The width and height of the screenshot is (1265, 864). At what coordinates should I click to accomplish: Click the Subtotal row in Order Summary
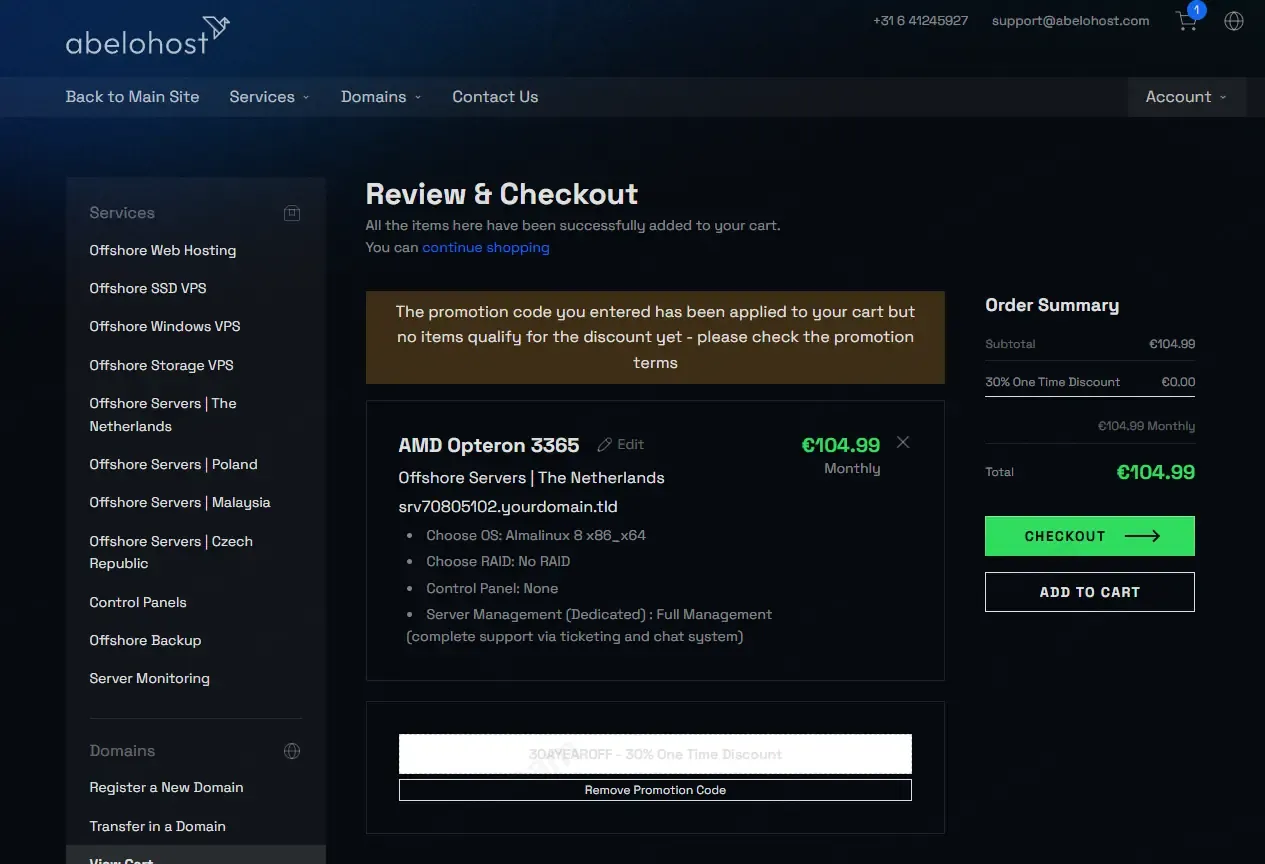pyautogui.click(x=1090, y=344)
